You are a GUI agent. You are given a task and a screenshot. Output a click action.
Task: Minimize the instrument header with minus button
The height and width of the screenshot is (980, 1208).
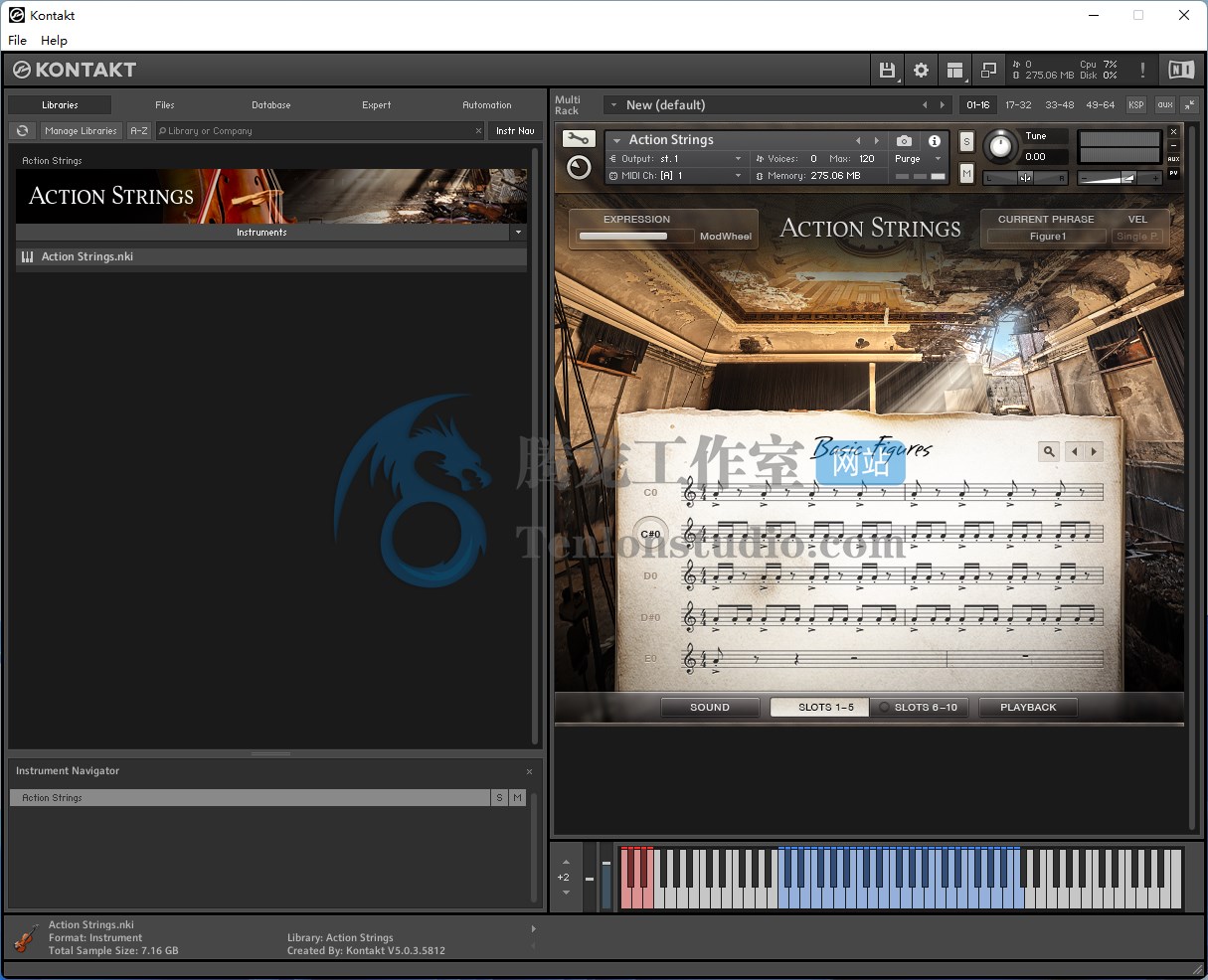tap(1173, 146)
